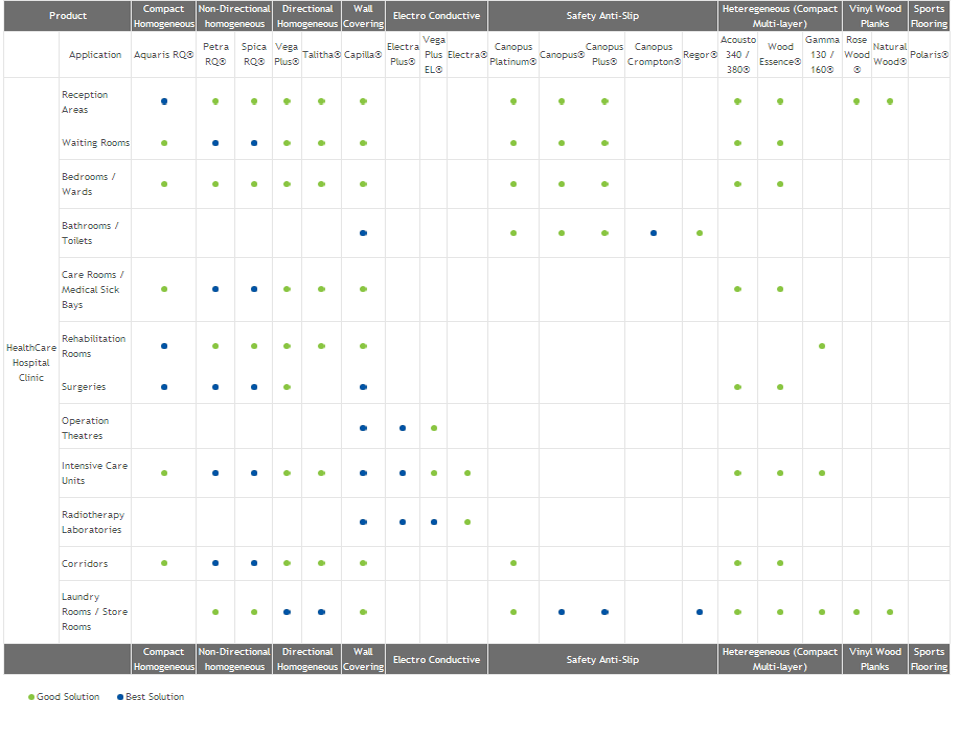960x730 pixels.
Task: Click the Regor® product name
Action: 700,55
